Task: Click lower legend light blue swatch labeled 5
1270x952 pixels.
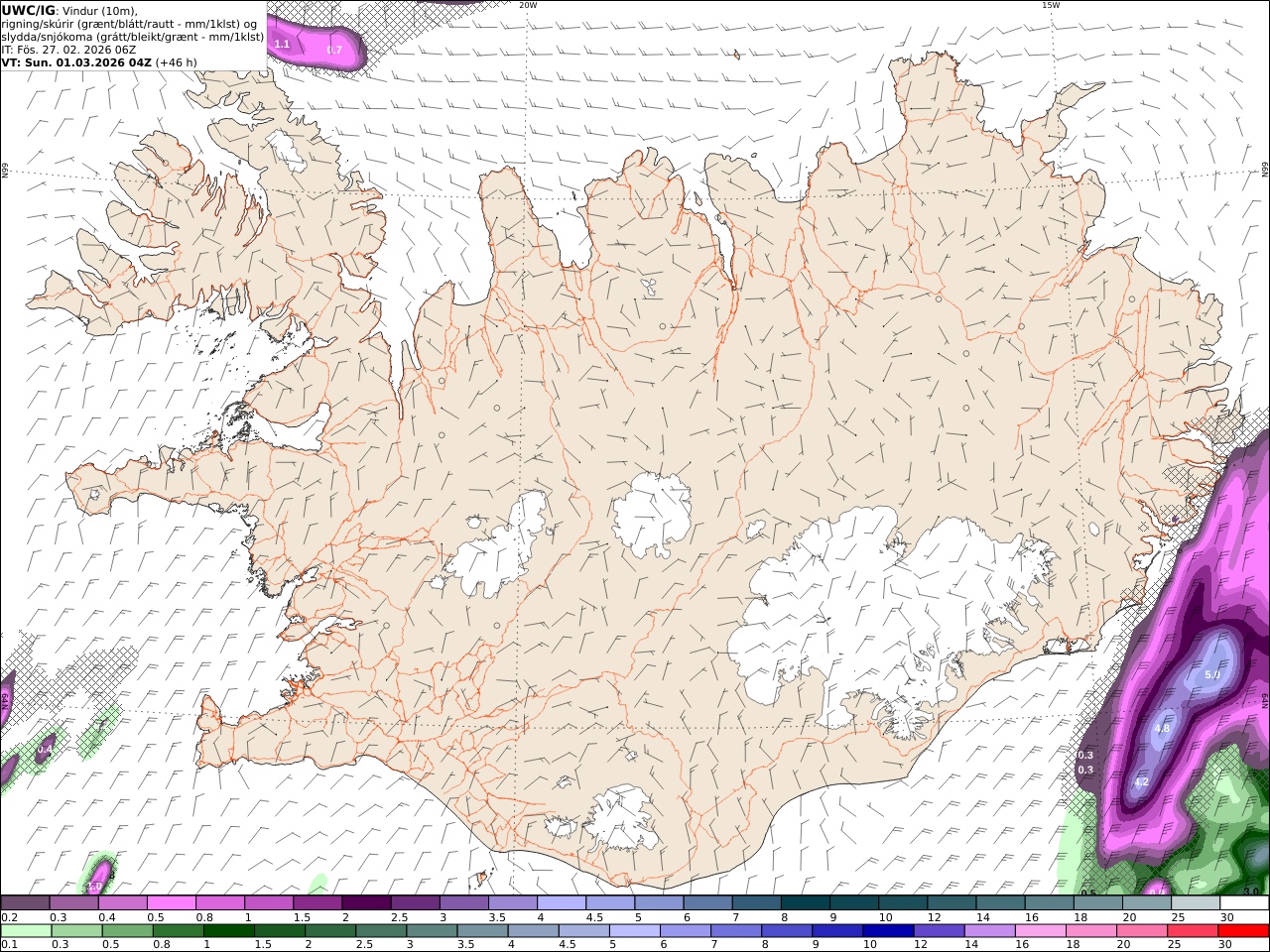Action: 634,930
